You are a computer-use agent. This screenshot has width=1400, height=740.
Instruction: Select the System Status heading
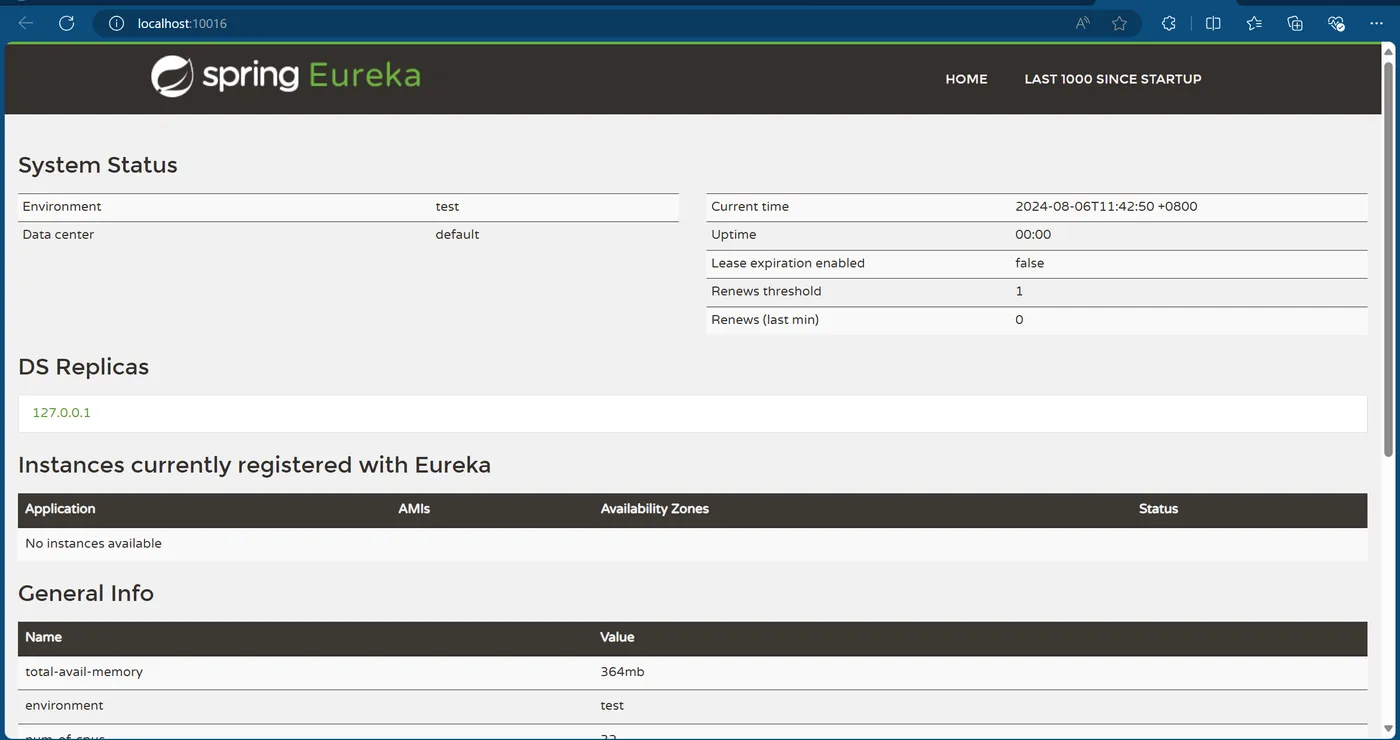pyautogui.click(x=98, y=165)
